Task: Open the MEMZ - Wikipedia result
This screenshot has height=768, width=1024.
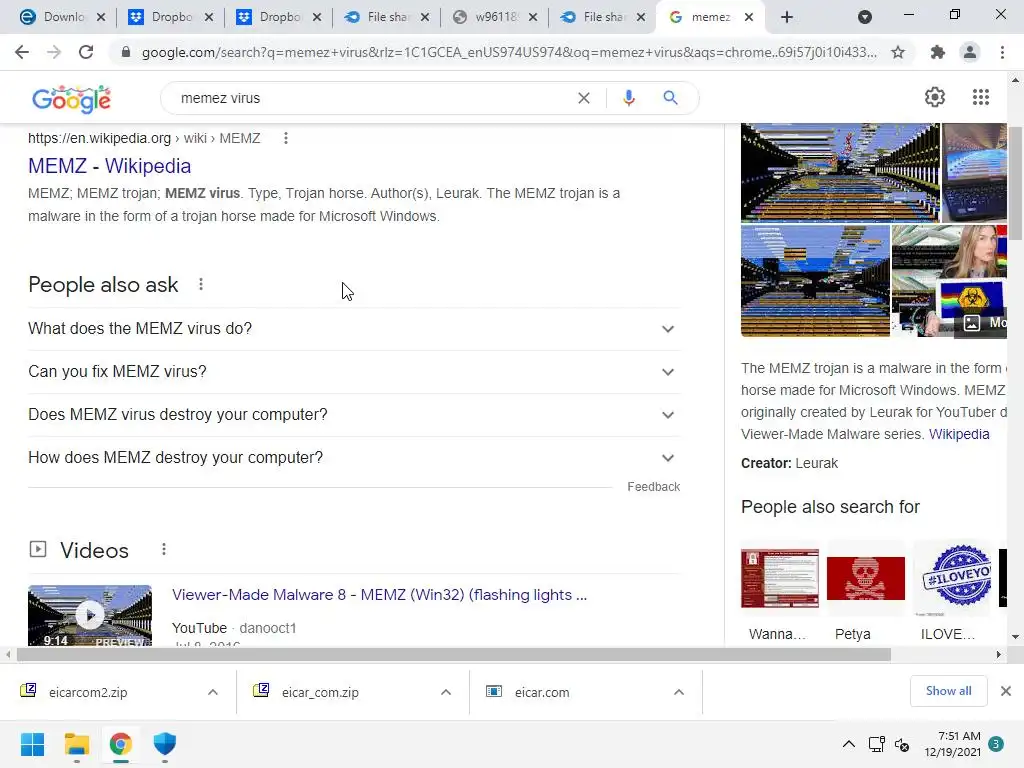Action: coord(110,166)
